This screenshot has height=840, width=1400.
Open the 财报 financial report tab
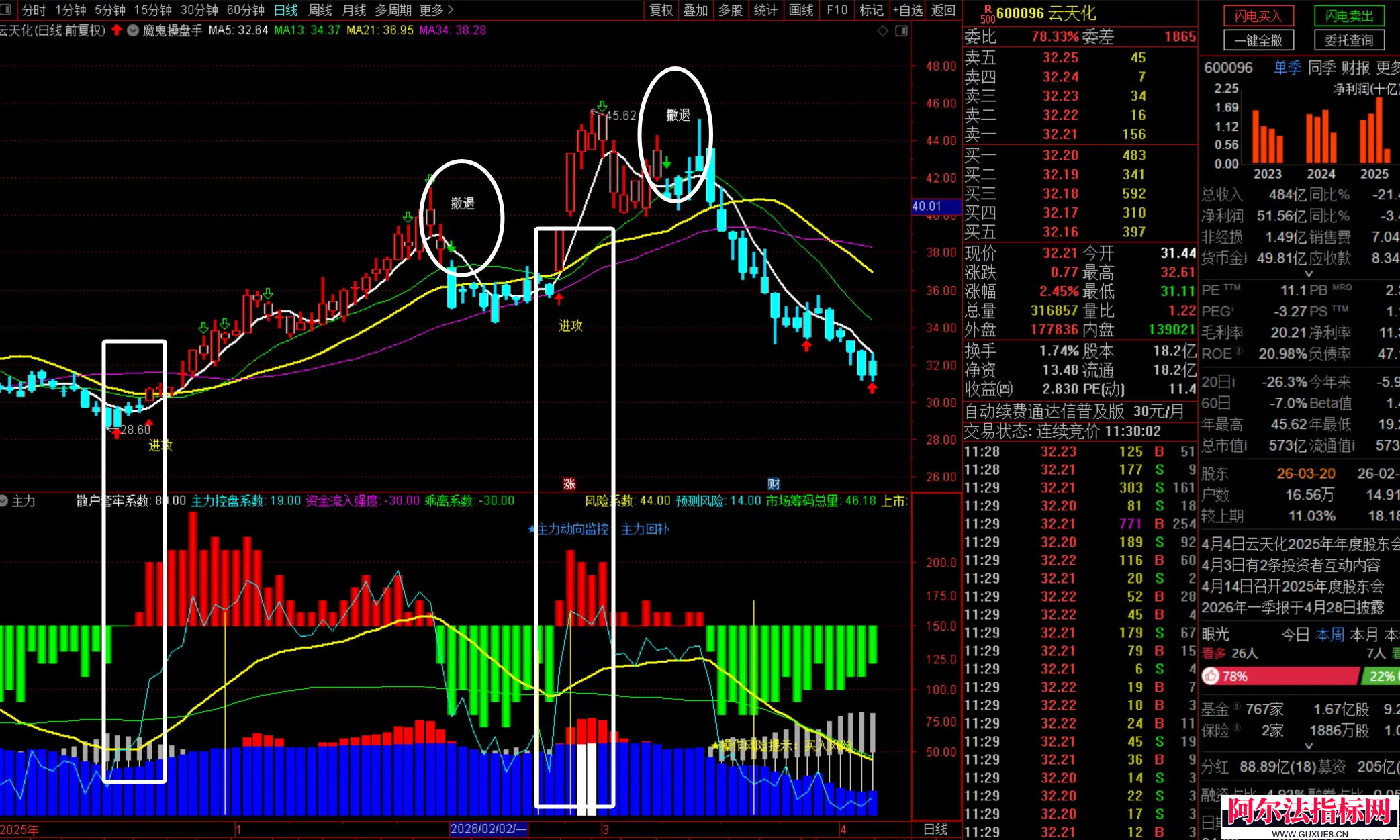(1355, 68)
